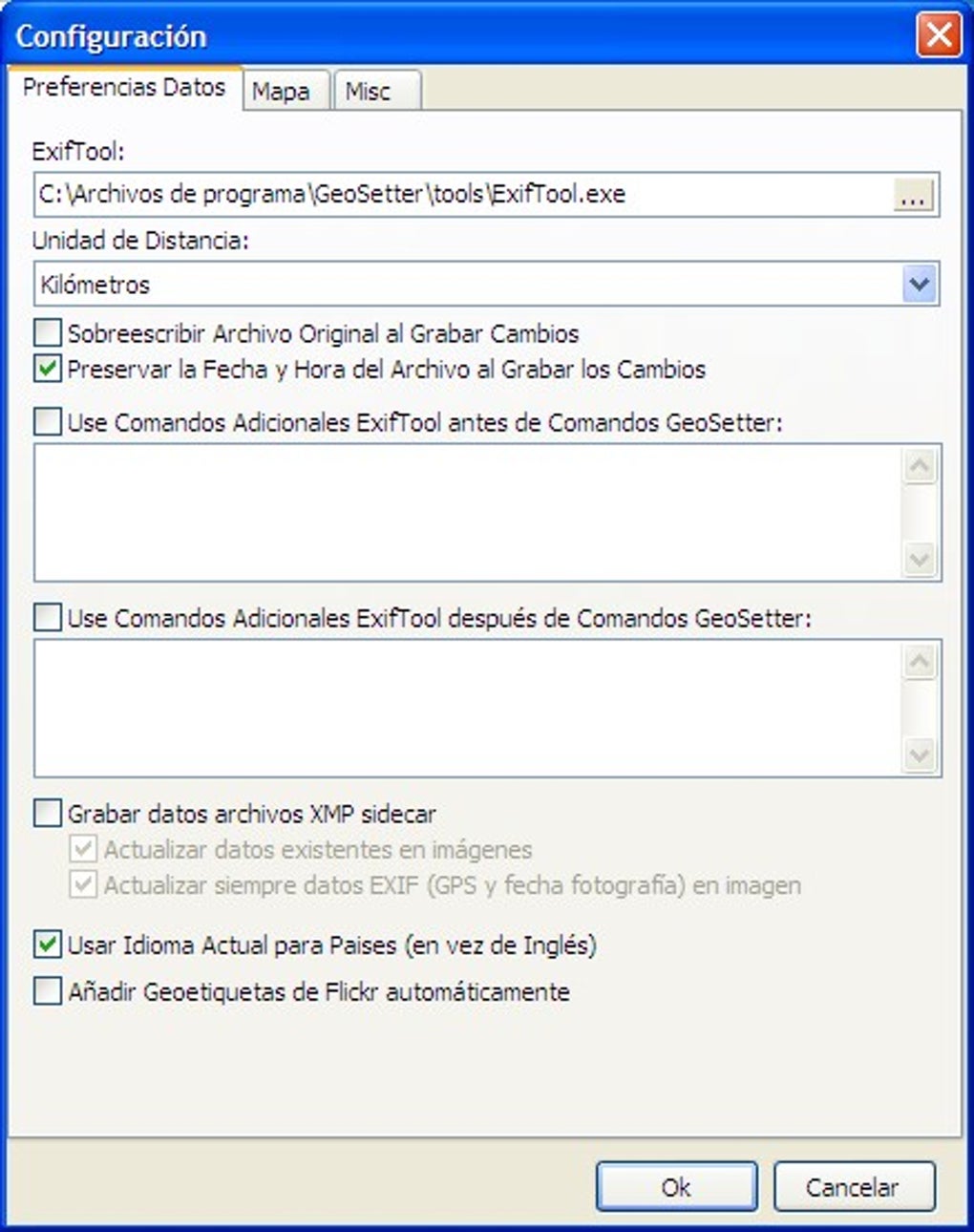Click up arrow of first commands box scrollbar
The image size is (974, 1232).
tap(920, 465)
